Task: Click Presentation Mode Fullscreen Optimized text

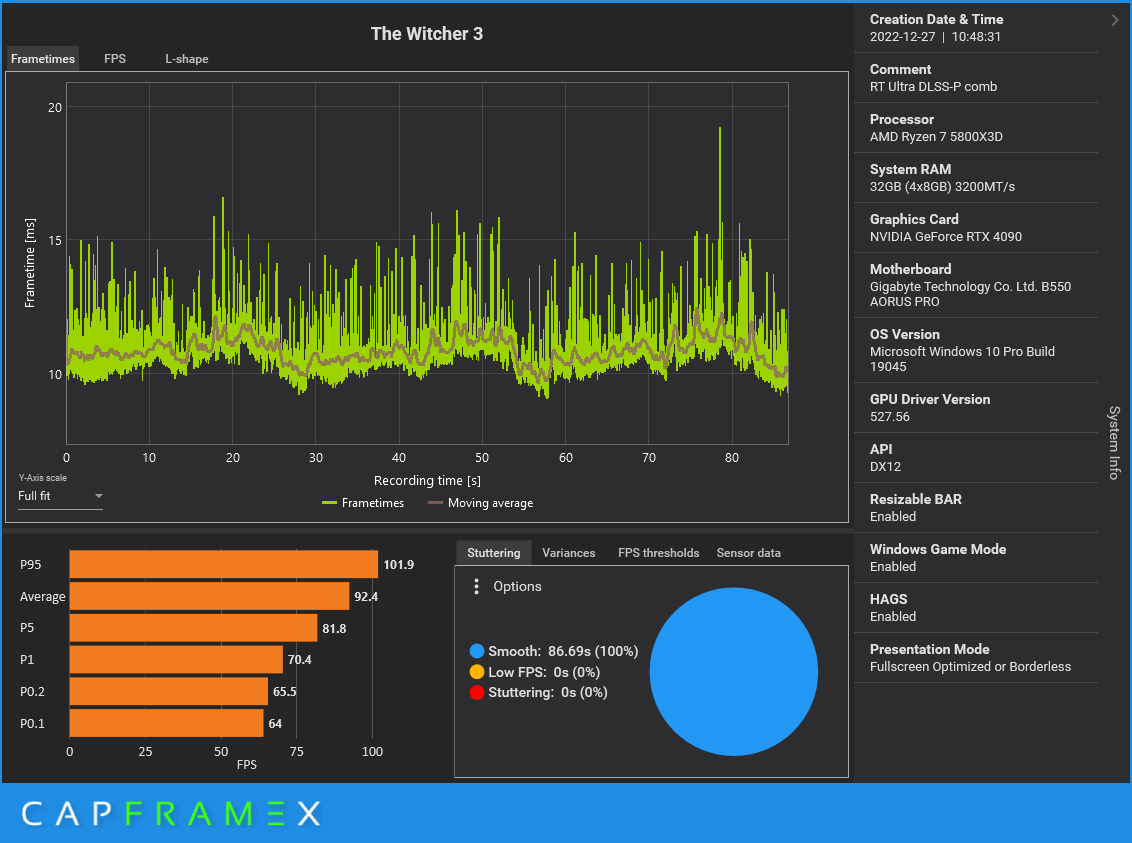Action: [970, 667]
